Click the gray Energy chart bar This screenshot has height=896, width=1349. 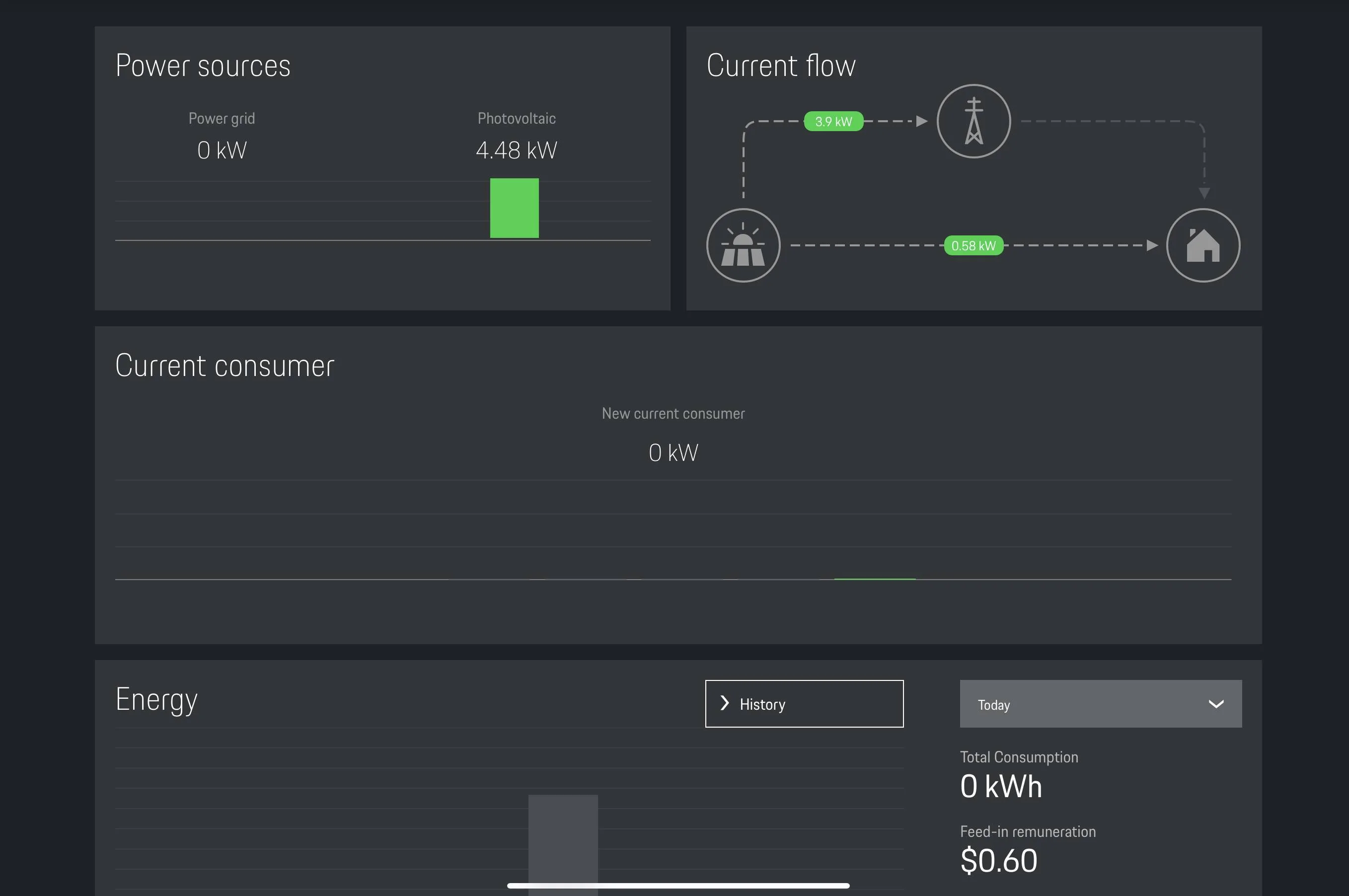tap(563, 844)
